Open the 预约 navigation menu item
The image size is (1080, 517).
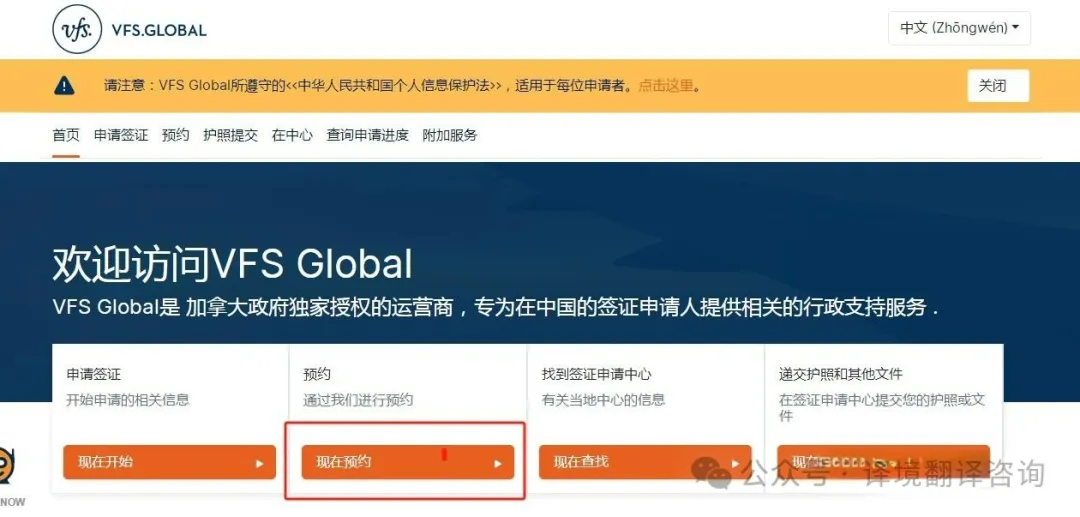pyautogui.click(x=176, y=135)
